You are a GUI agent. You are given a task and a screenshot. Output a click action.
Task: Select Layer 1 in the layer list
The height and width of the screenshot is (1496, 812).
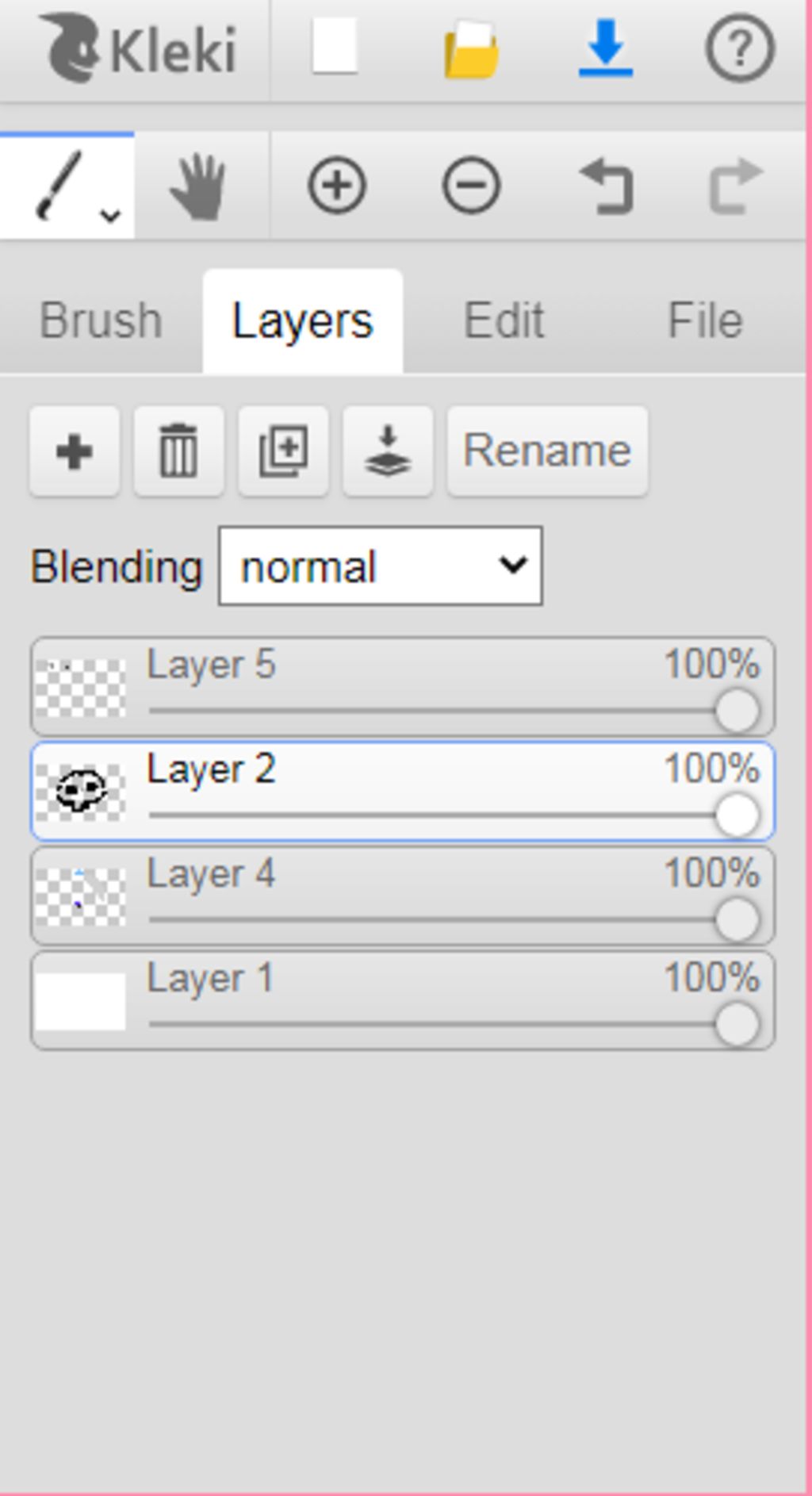[403, 1001]
